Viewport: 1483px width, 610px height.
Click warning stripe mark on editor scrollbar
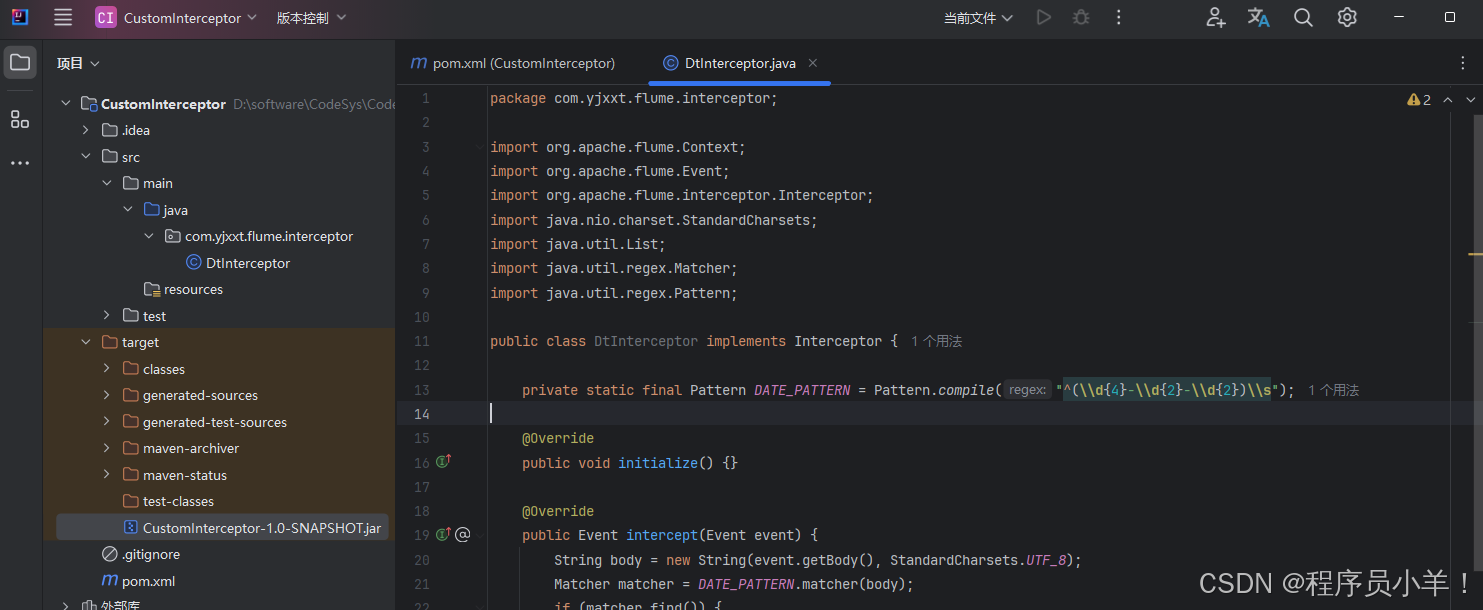[1475, 256]
